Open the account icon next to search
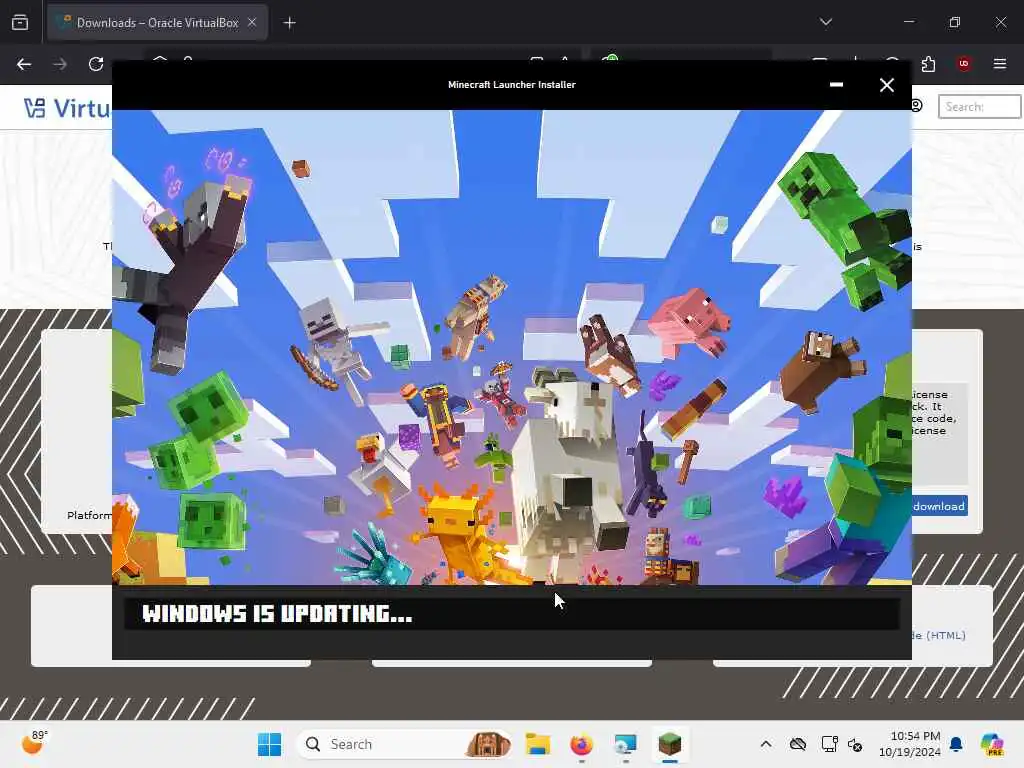1024x768 pixels. (x=917, y=106)
